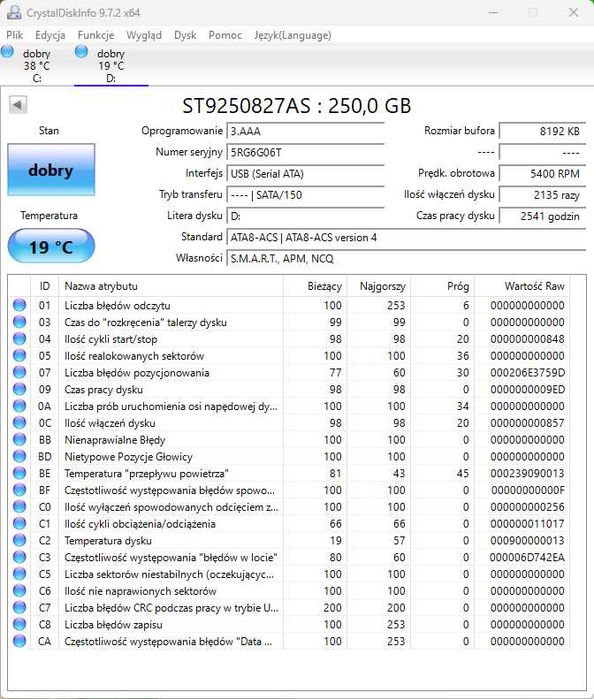
Task: Click status orb of attribute BB row
Action: coord(19,440)
